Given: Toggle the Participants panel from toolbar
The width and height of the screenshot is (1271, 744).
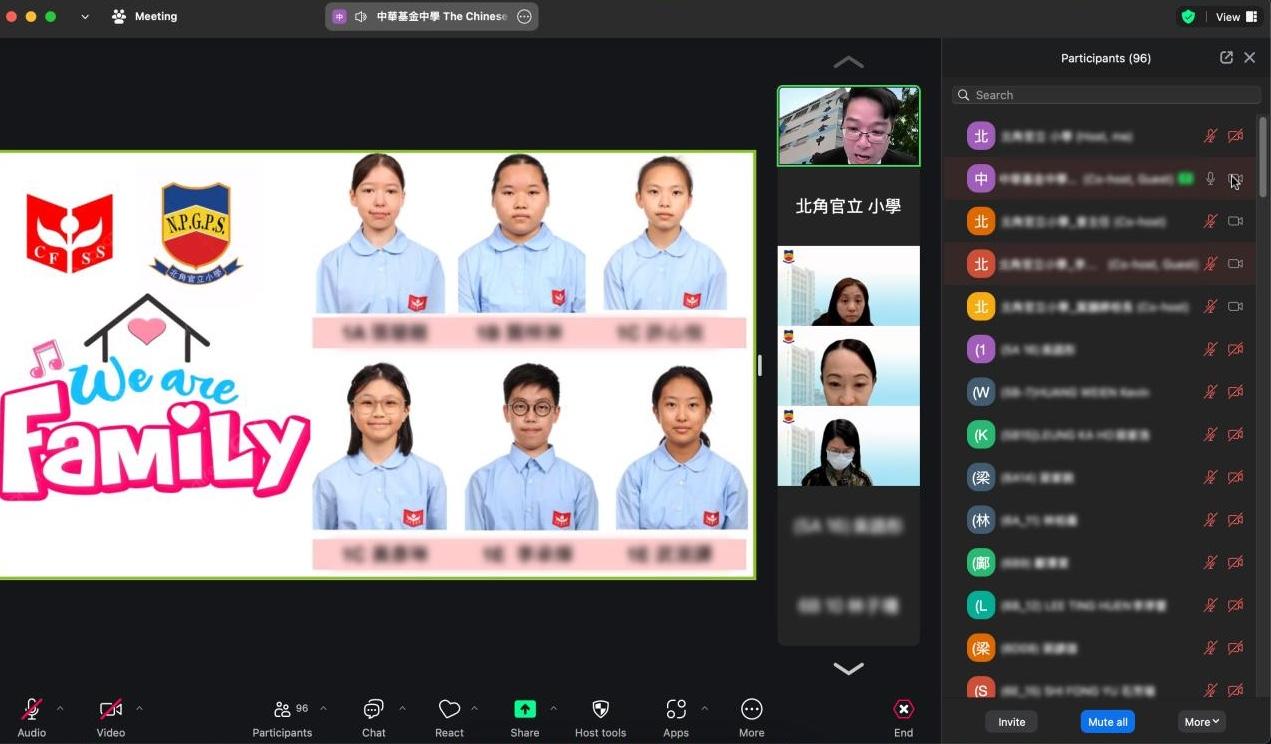Looking at the screenshot, I should point(283,709).
